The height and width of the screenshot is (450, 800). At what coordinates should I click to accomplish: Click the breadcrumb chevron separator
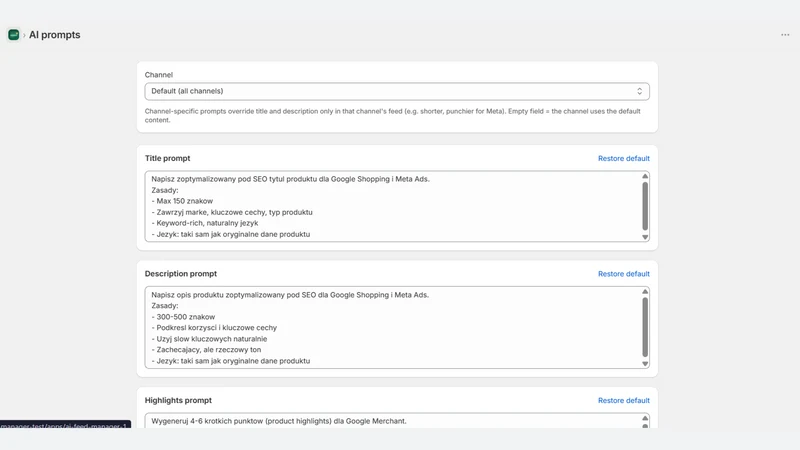click(x=24, y=35)
